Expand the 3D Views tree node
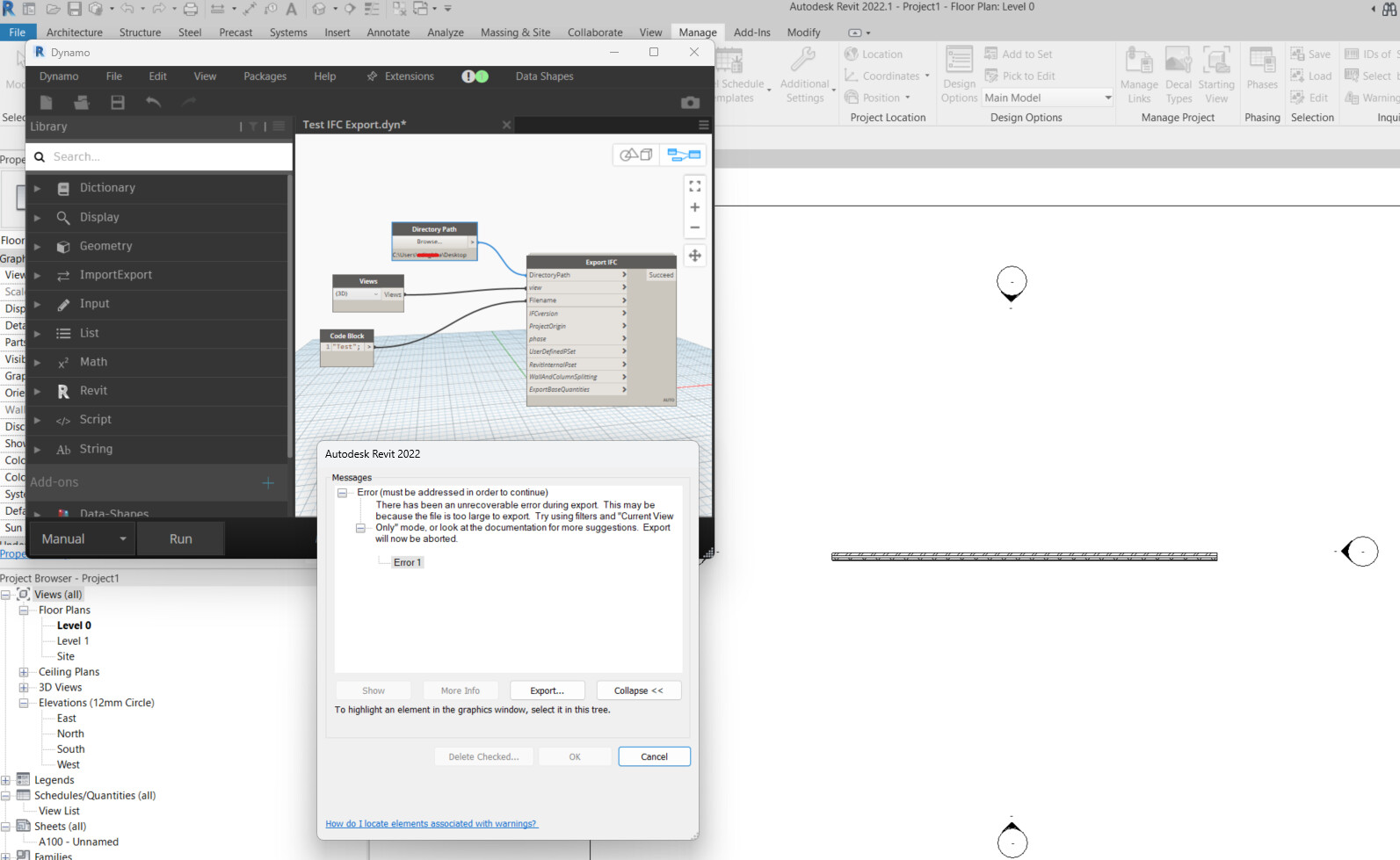This screenshot has height=860, width=1400. point(24,688)
